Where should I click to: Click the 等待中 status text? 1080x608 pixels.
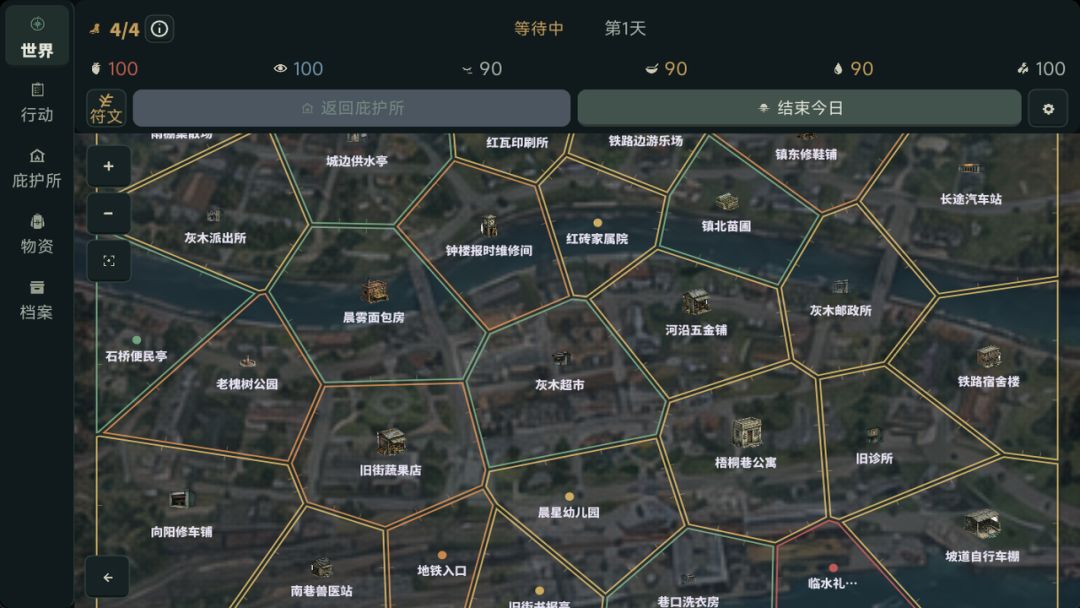(539, 28)
